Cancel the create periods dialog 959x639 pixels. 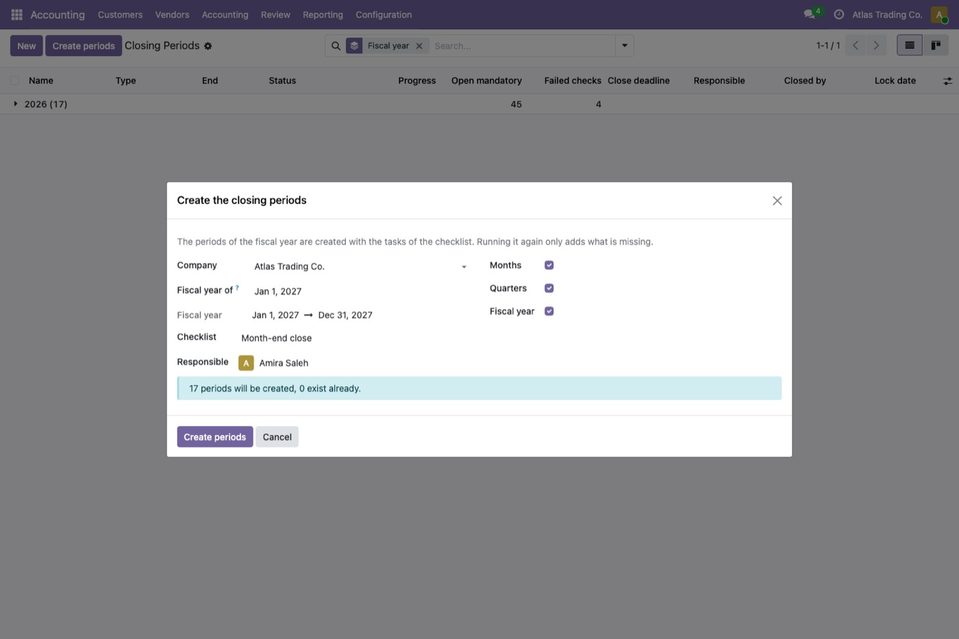point(277,437)
